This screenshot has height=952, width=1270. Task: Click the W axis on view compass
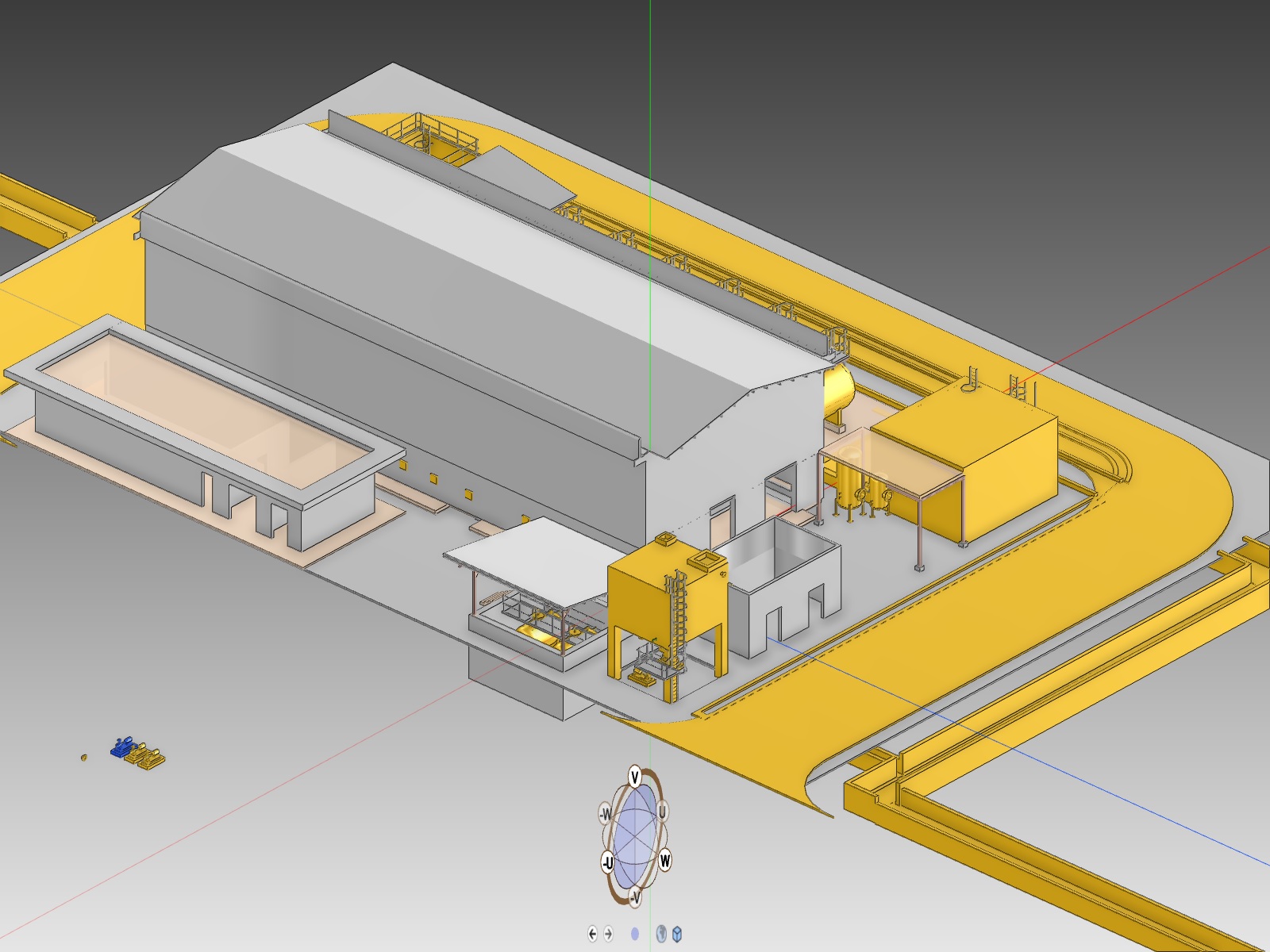(x=664, y=860)
